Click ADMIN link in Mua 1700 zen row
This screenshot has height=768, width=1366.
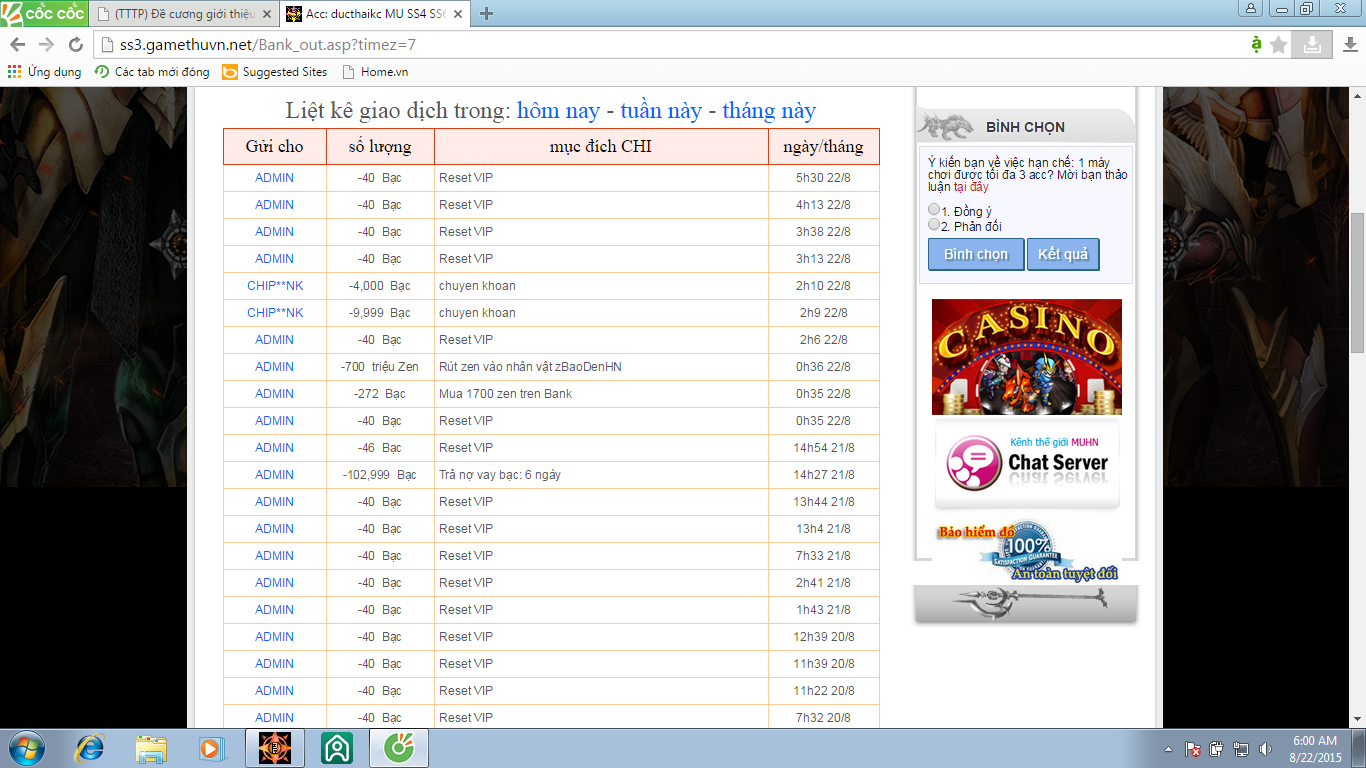coord(274,394)
